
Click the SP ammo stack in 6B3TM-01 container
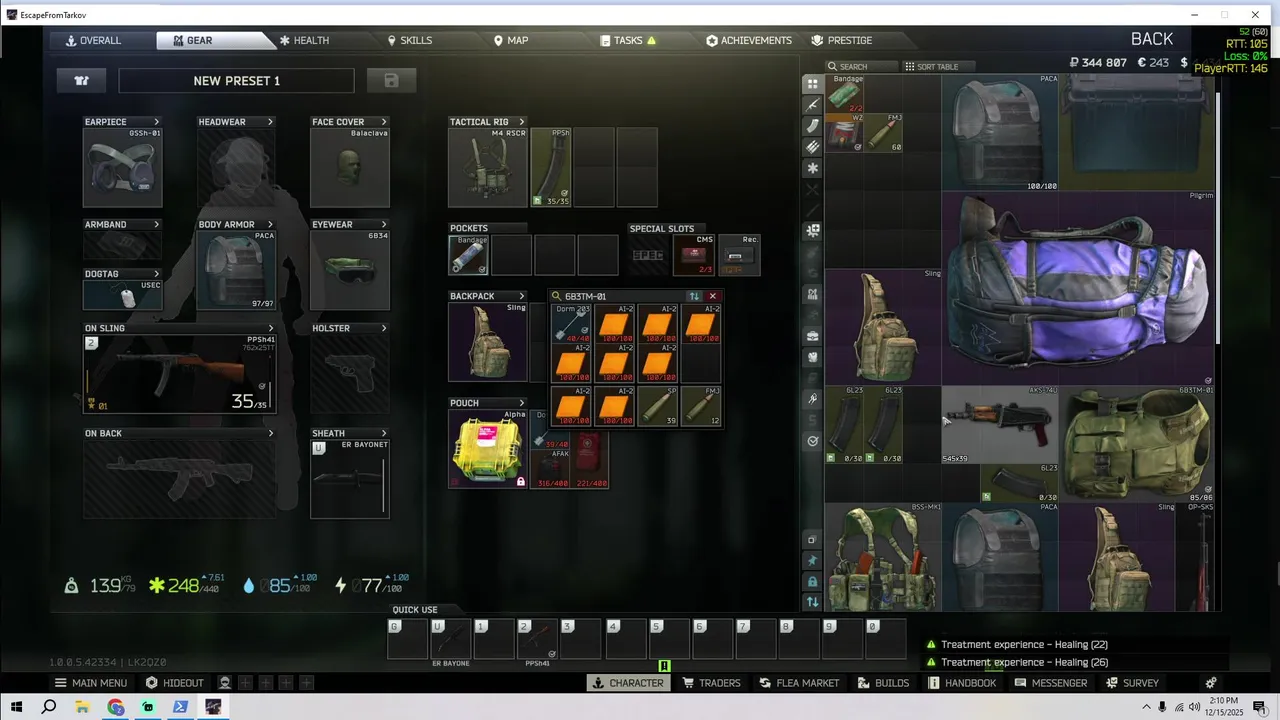click(x=658, y=407)
